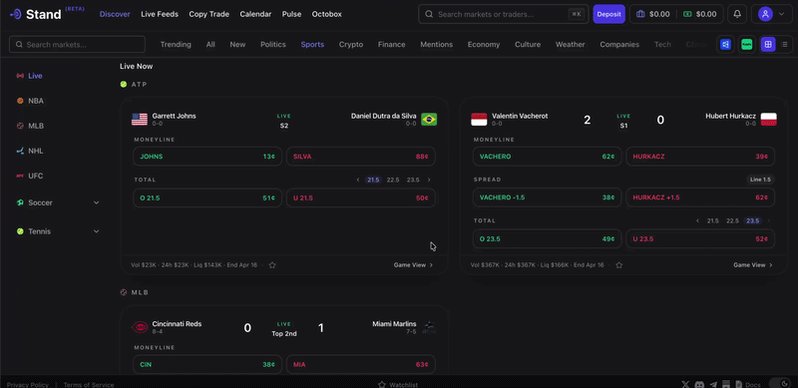Switch to the Trending category tab
Screen dimensions: 798x388
click(176, 45)
